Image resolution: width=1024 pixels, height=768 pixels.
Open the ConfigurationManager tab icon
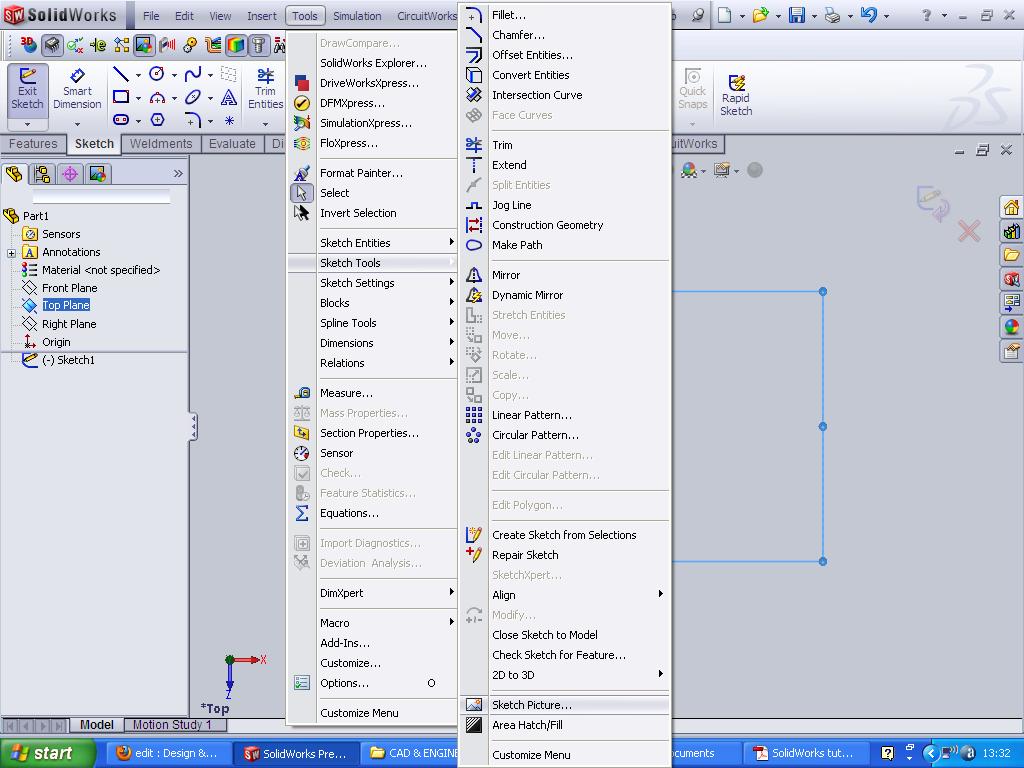coord(70,174)
